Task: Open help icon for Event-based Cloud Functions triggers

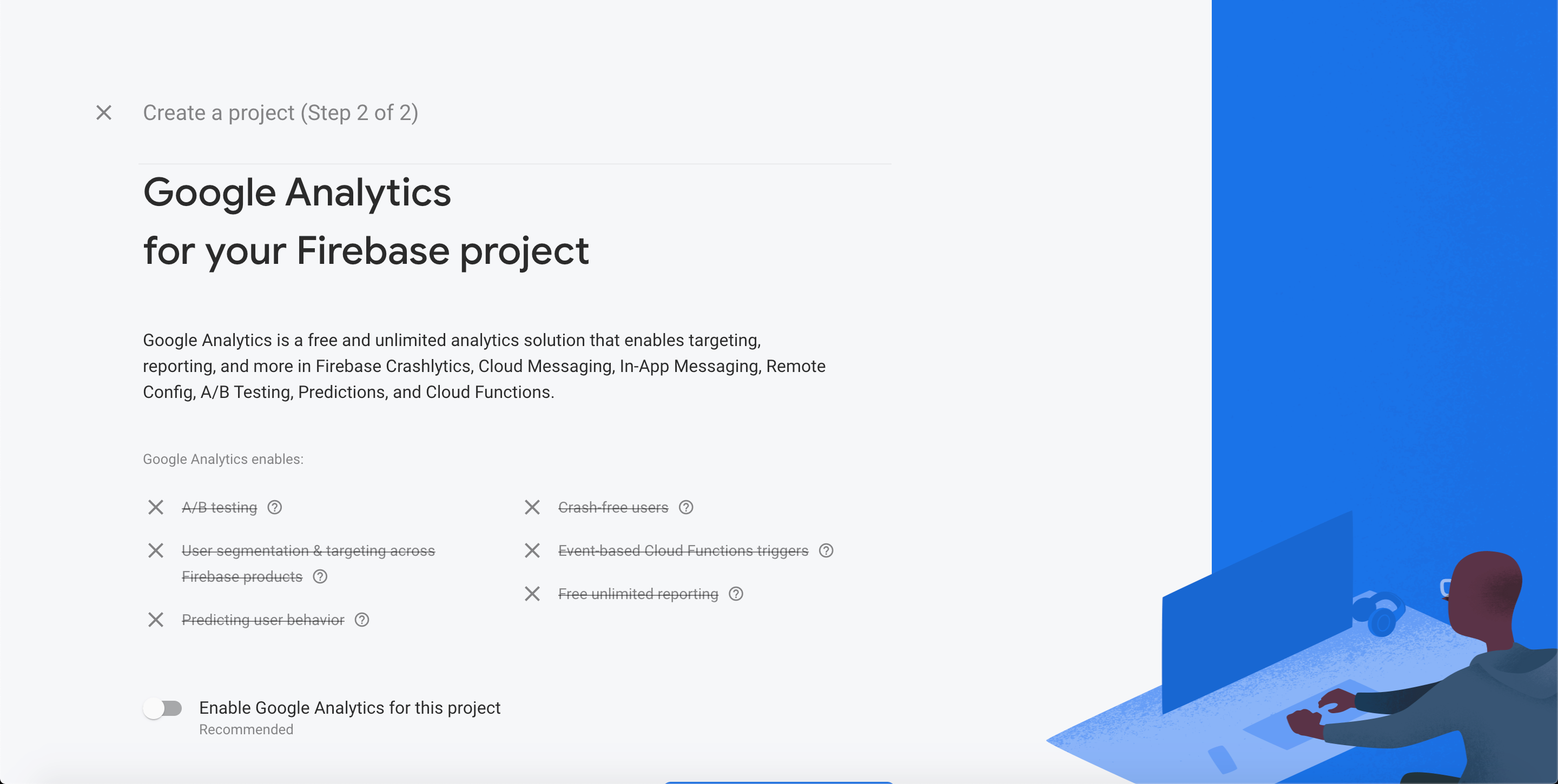Action: pyautogui.click(x=826, y=550)
